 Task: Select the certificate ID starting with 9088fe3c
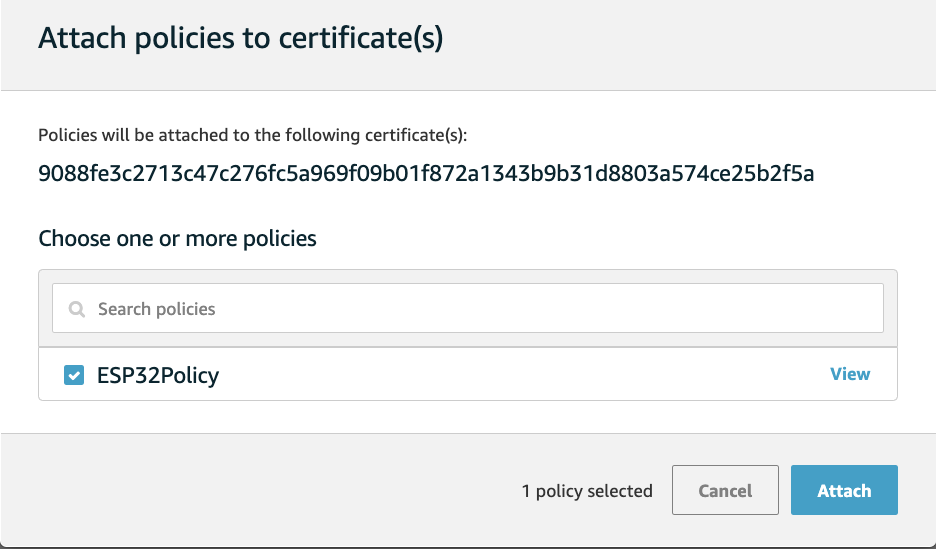pos(426,173)
